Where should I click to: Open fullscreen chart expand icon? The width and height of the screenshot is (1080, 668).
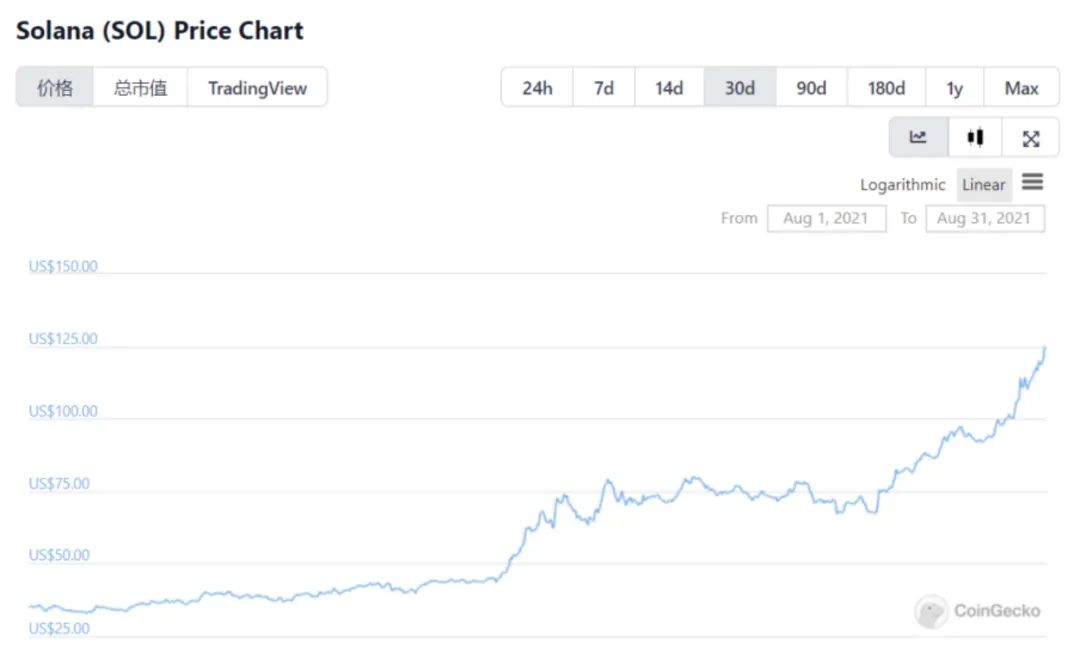pos(1031,138)
